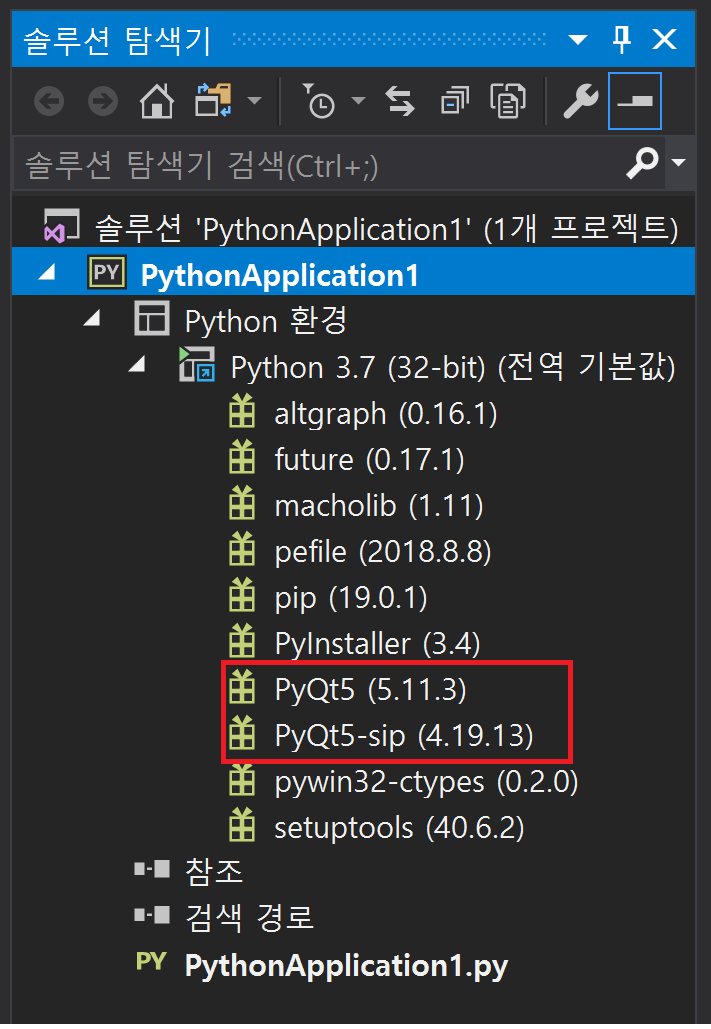Switch views with the folder view icon
The image size is (711, 1029).
pyautogui.click(x=213, y=100)
